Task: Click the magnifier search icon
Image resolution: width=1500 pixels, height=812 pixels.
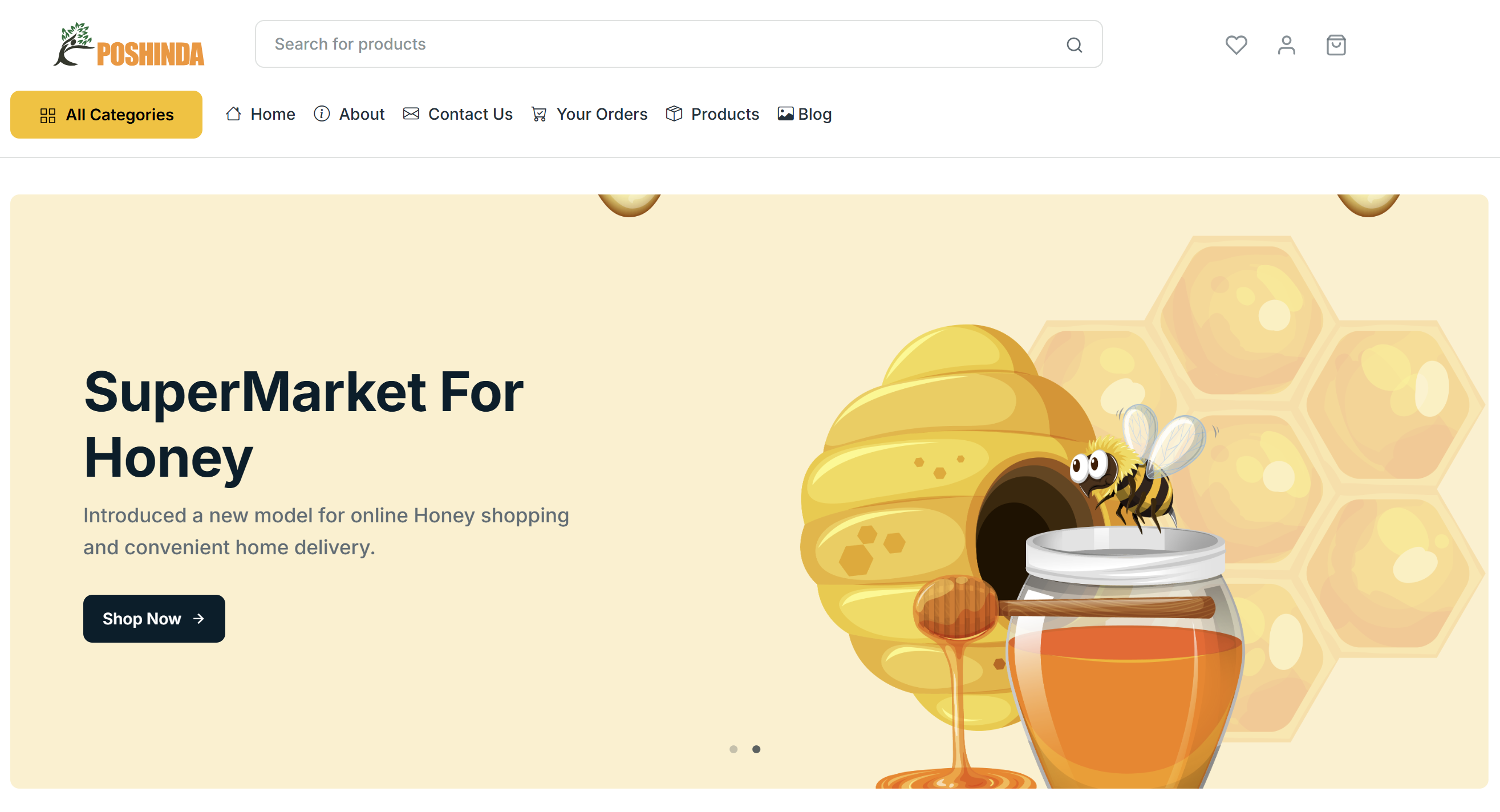Action: click(x=1075, y=45)
